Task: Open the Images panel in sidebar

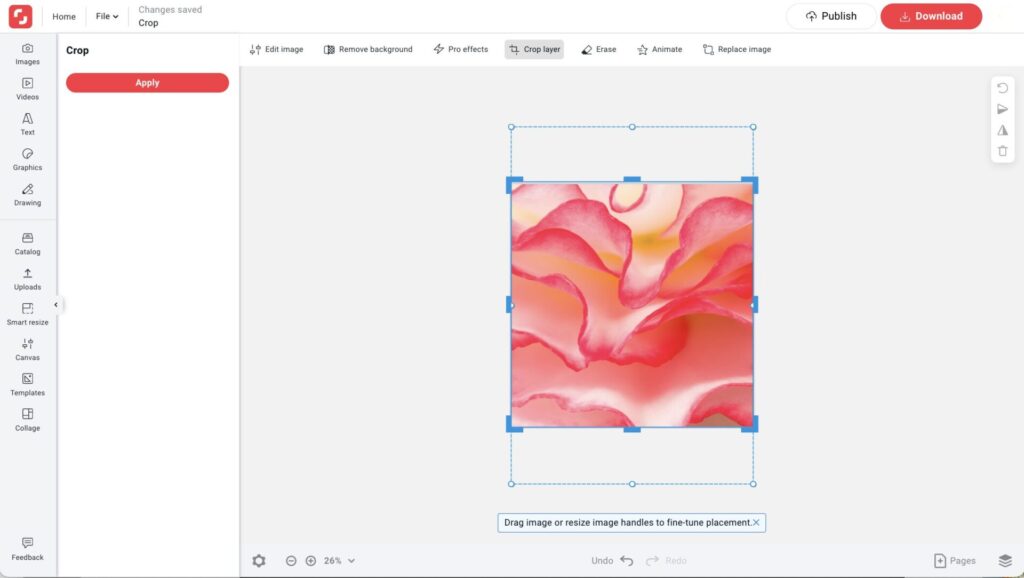Action: point(27,53)
